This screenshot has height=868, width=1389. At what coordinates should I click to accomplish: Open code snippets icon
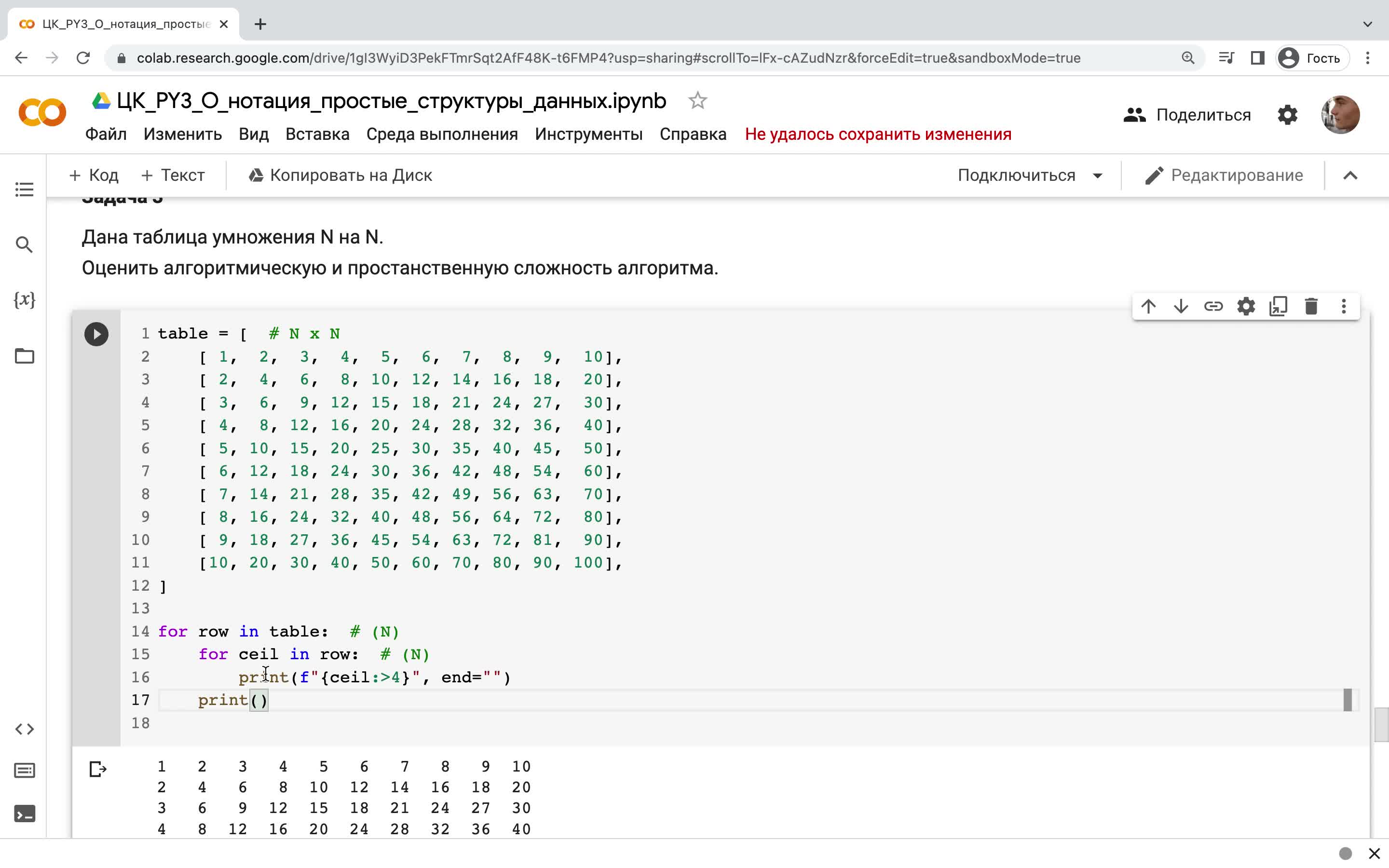[24, 729]
